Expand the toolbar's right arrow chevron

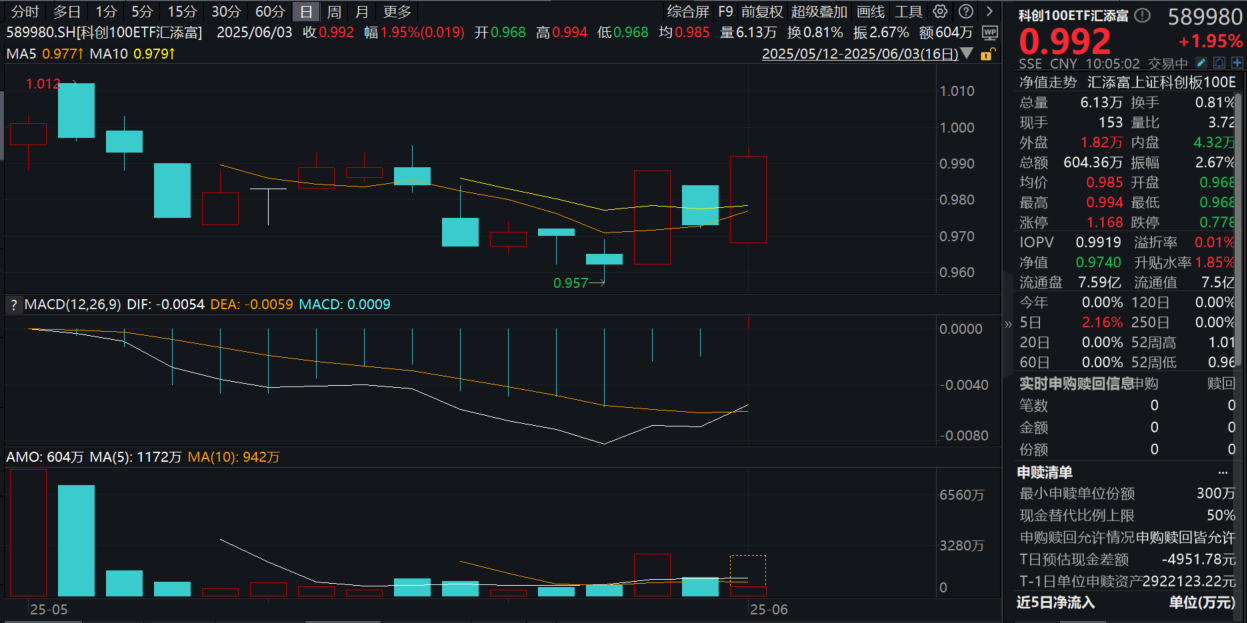(x=987, y=12)
